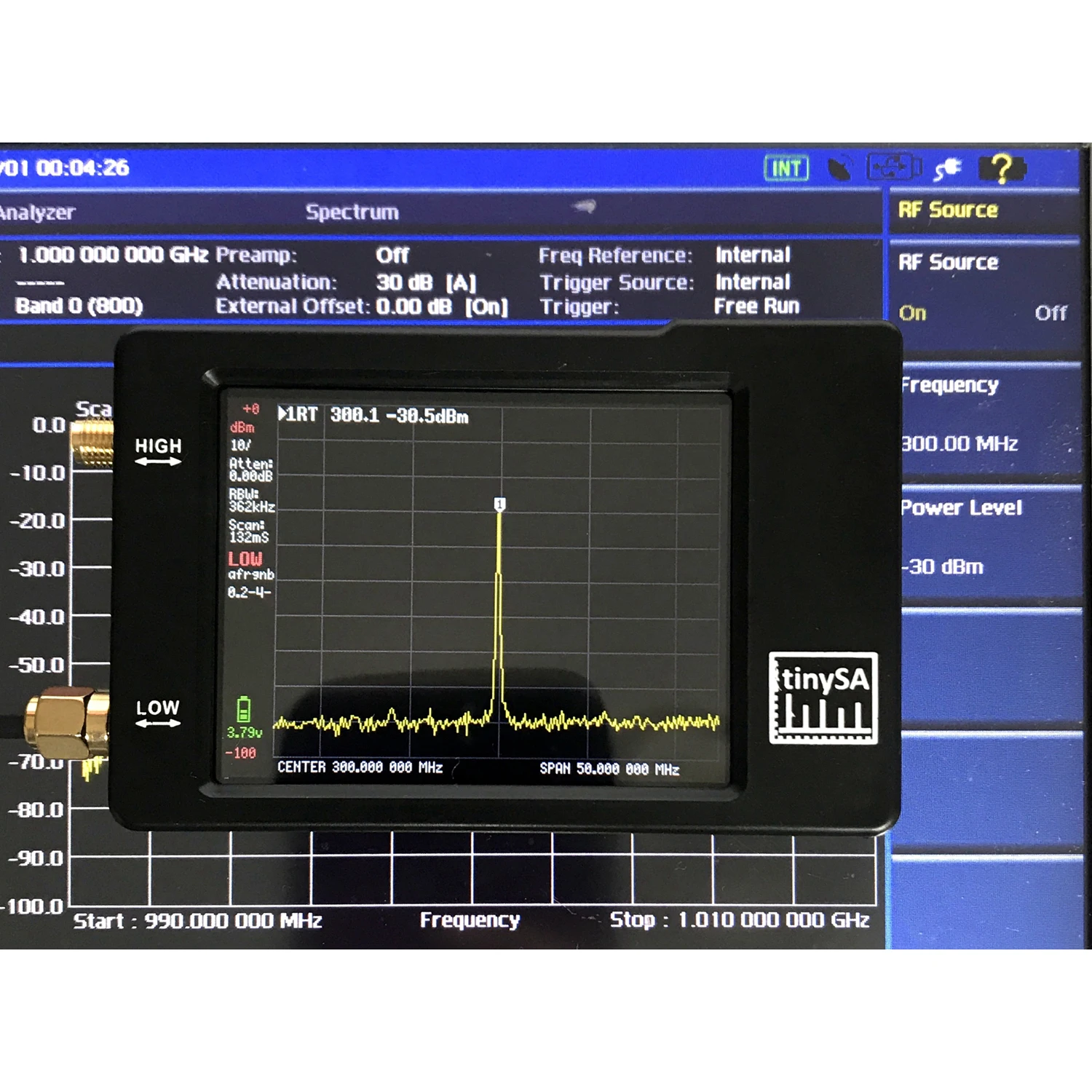Viewport: 1092px width, 1092px height.
Task: Click the INT frequency reference indicator icon
Action: pyautogui.click(x=786, y=166)
